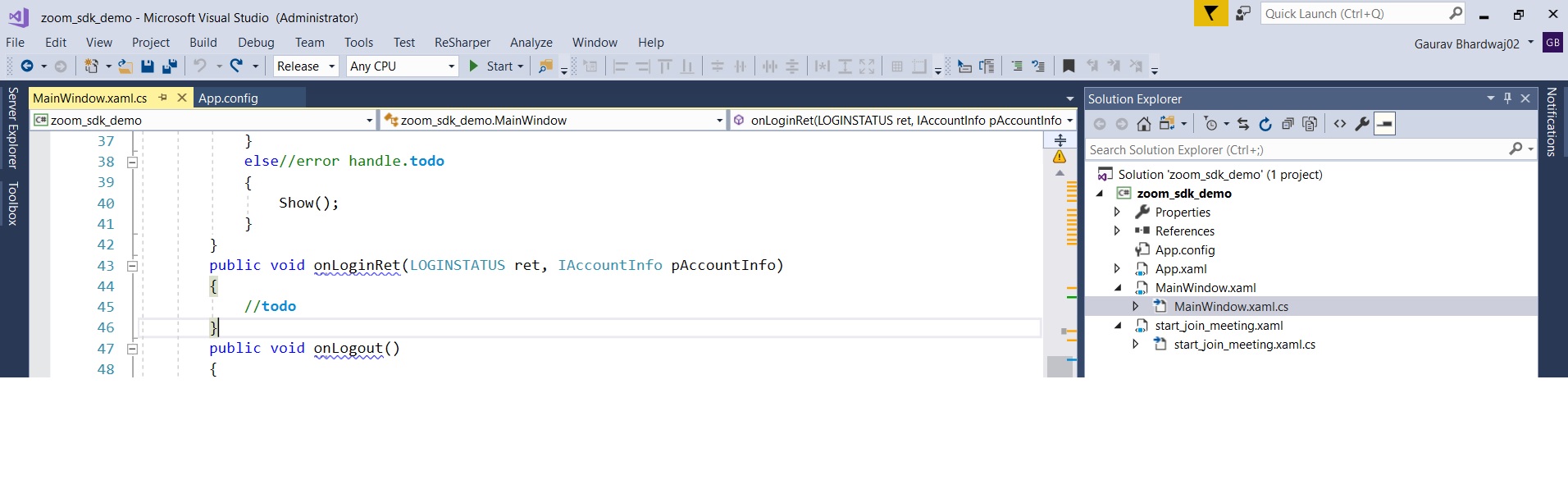Click the Start debugging button
Screen dimensions: 1568x480
490,66
